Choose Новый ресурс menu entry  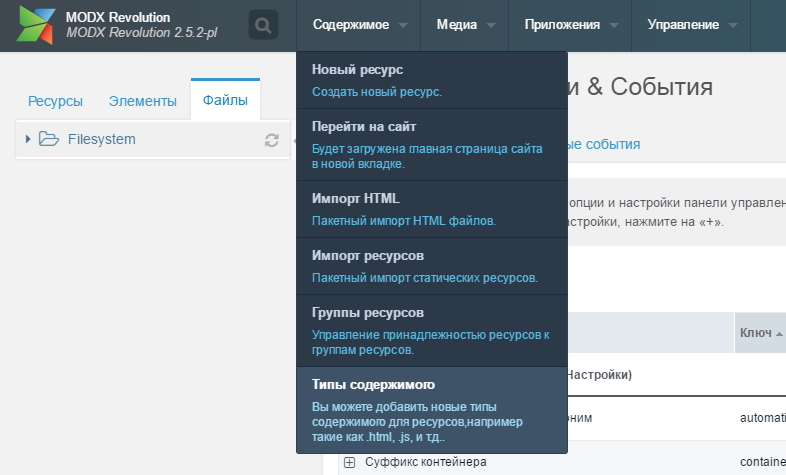(432, 80)
